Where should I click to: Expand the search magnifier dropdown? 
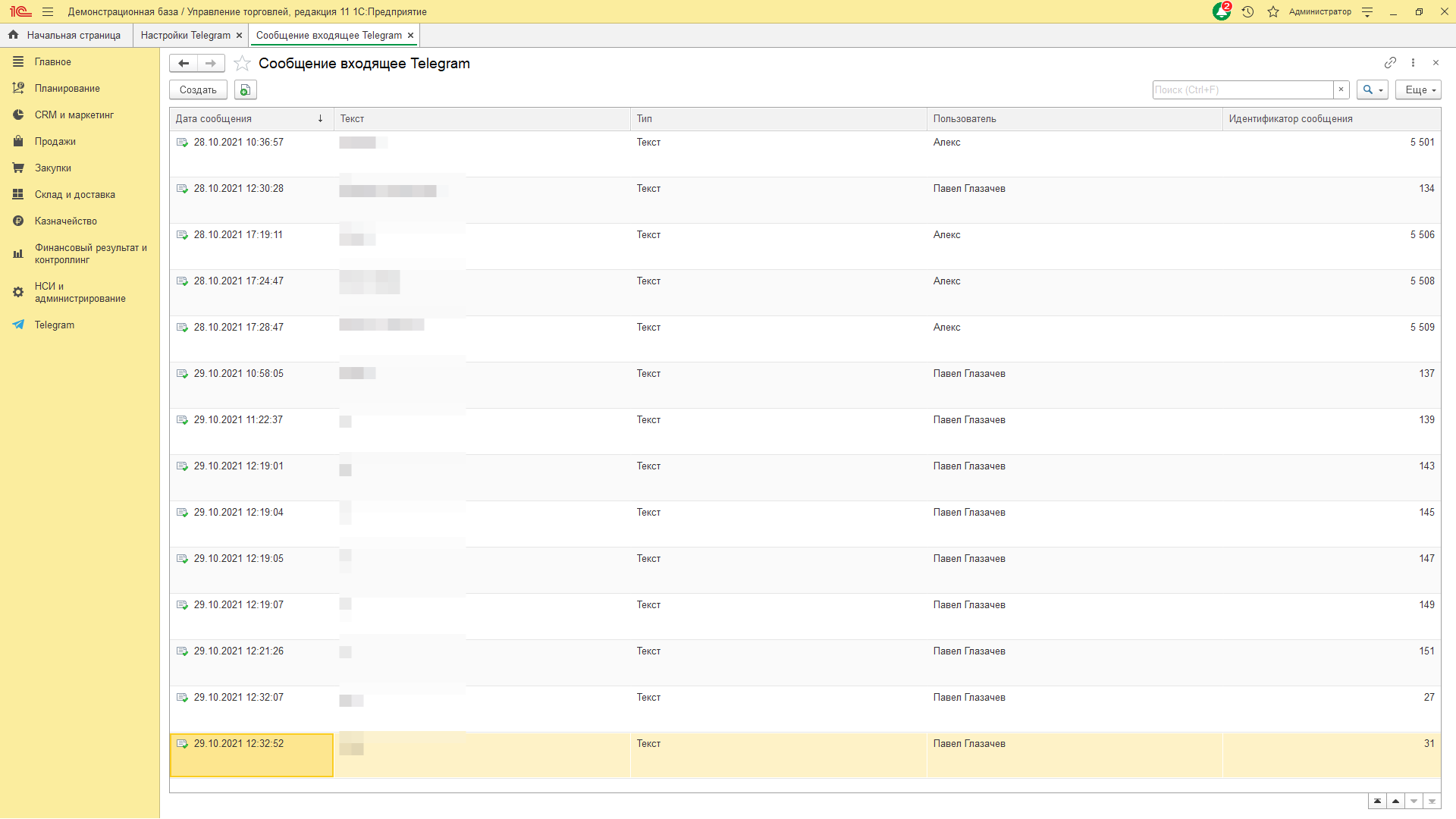[1372, 89]
